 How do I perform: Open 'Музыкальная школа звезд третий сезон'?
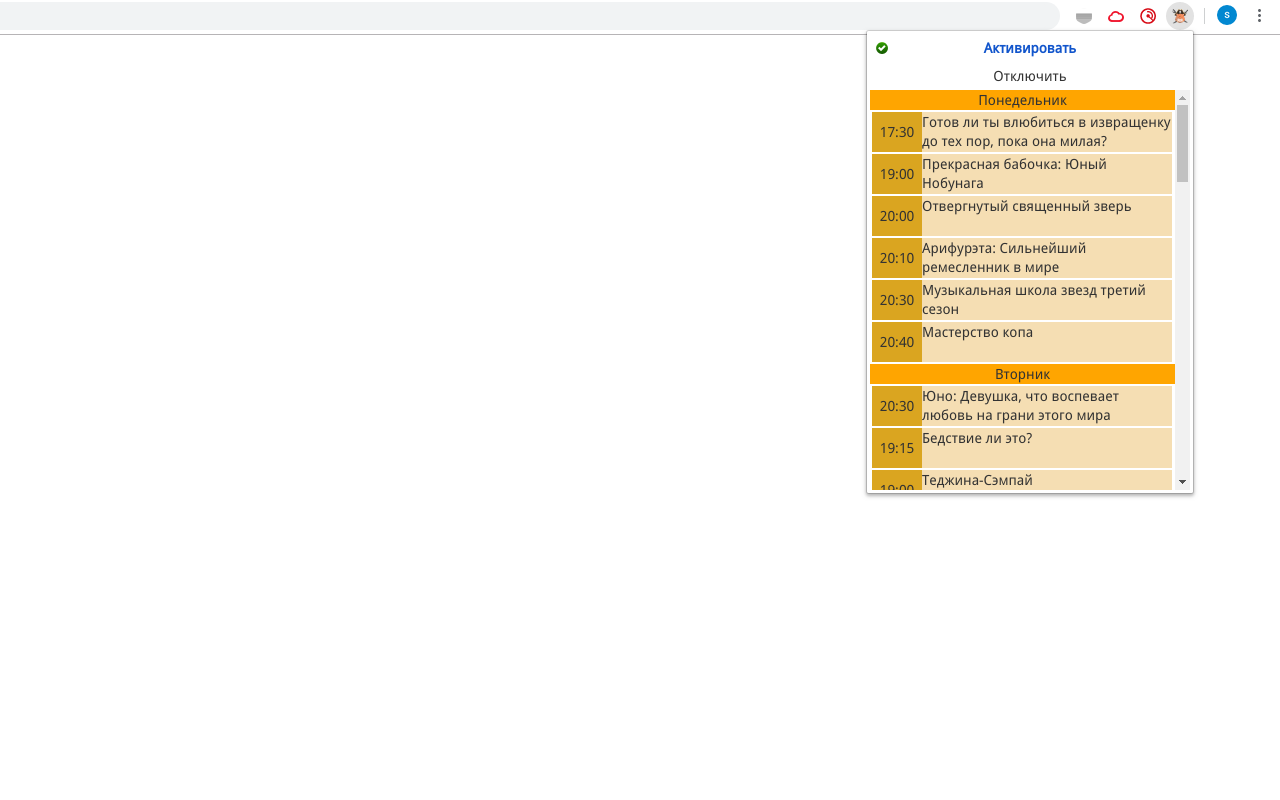point(1047,300)
